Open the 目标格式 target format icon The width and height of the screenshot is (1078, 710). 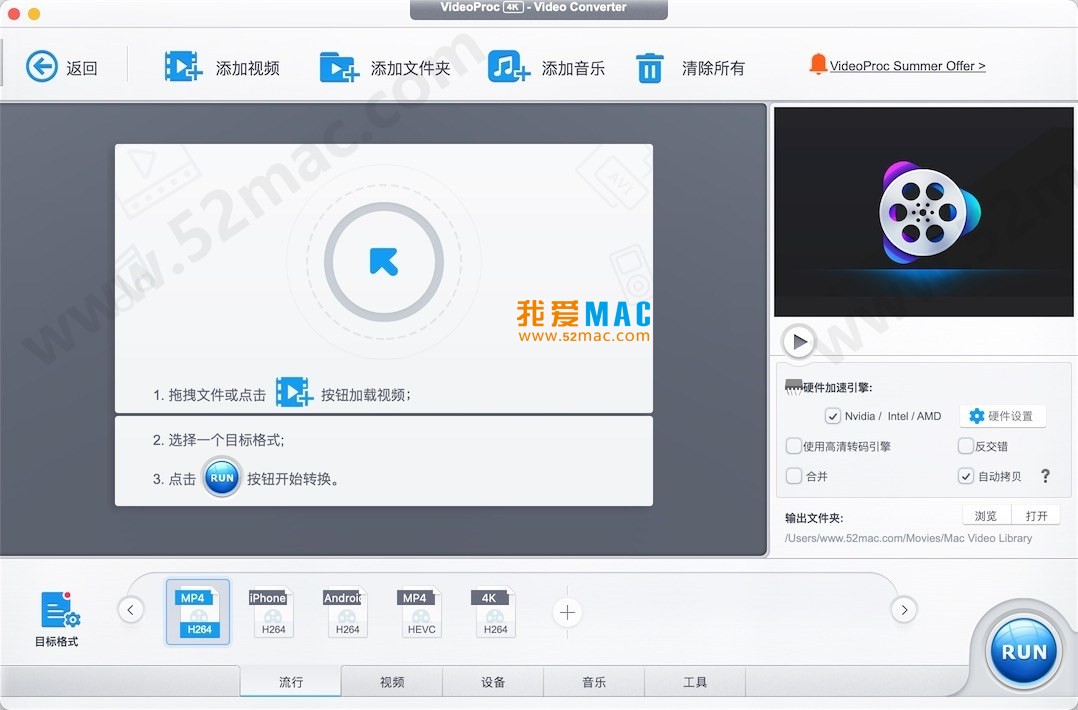[60, 610]
